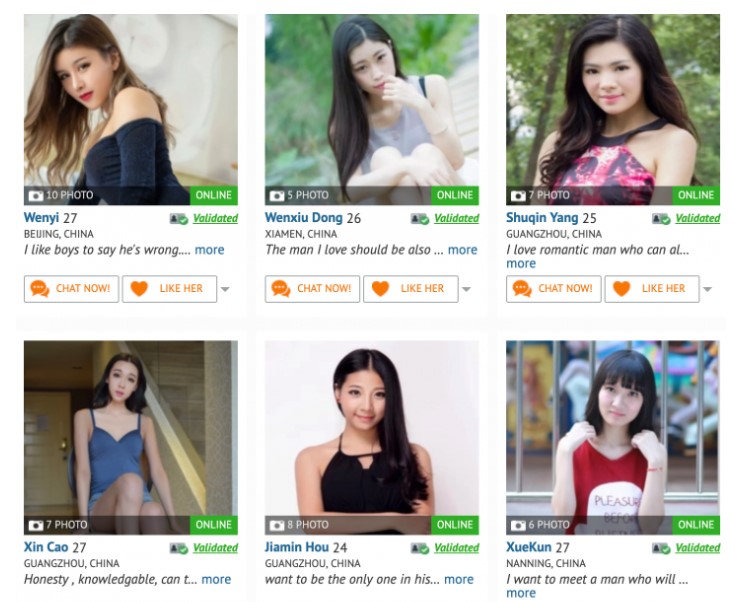740x602 pixels.
Task: Open Jiamin Hou's profile photo thumbnail
Action: (x=372, y=437)
